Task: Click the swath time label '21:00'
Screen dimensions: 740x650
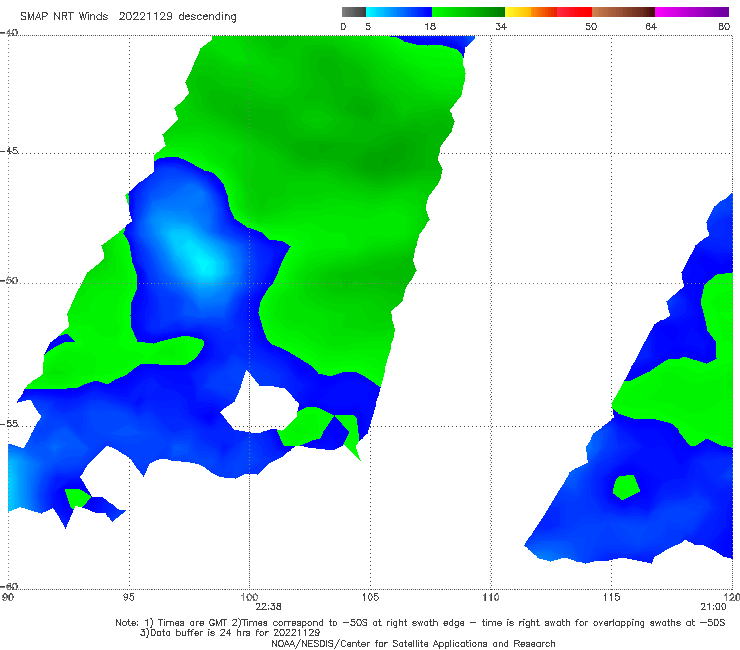Action: point(713,607)
